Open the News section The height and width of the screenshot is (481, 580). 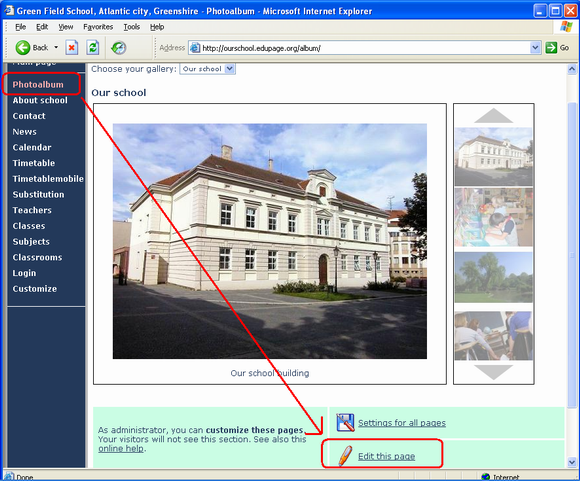24,132
